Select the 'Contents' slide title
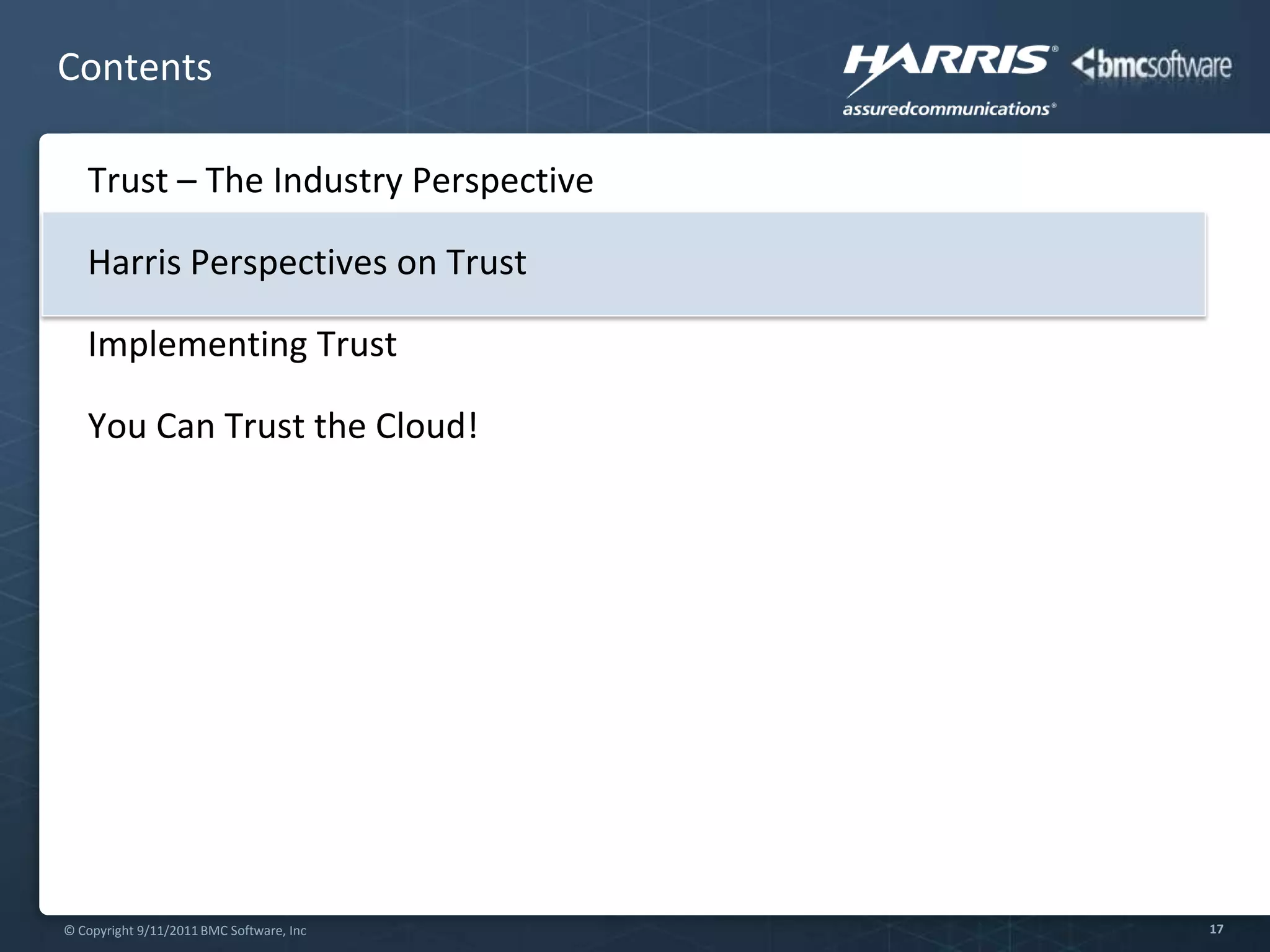 tap(135, 67)
